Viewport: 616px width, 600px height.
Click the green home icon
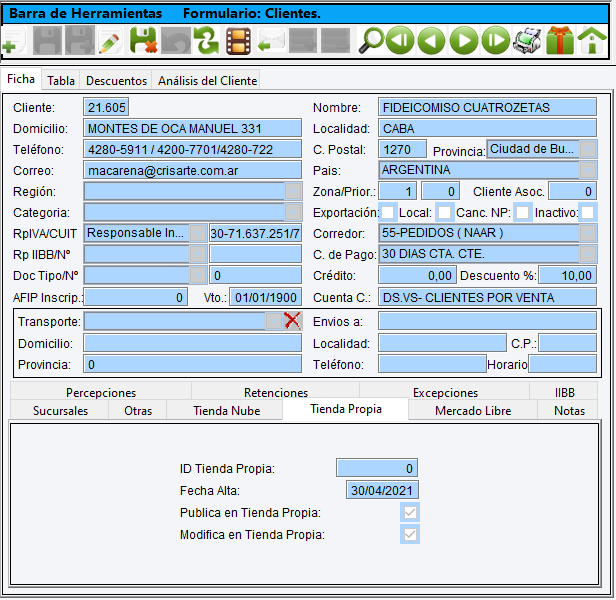point(592,42)
